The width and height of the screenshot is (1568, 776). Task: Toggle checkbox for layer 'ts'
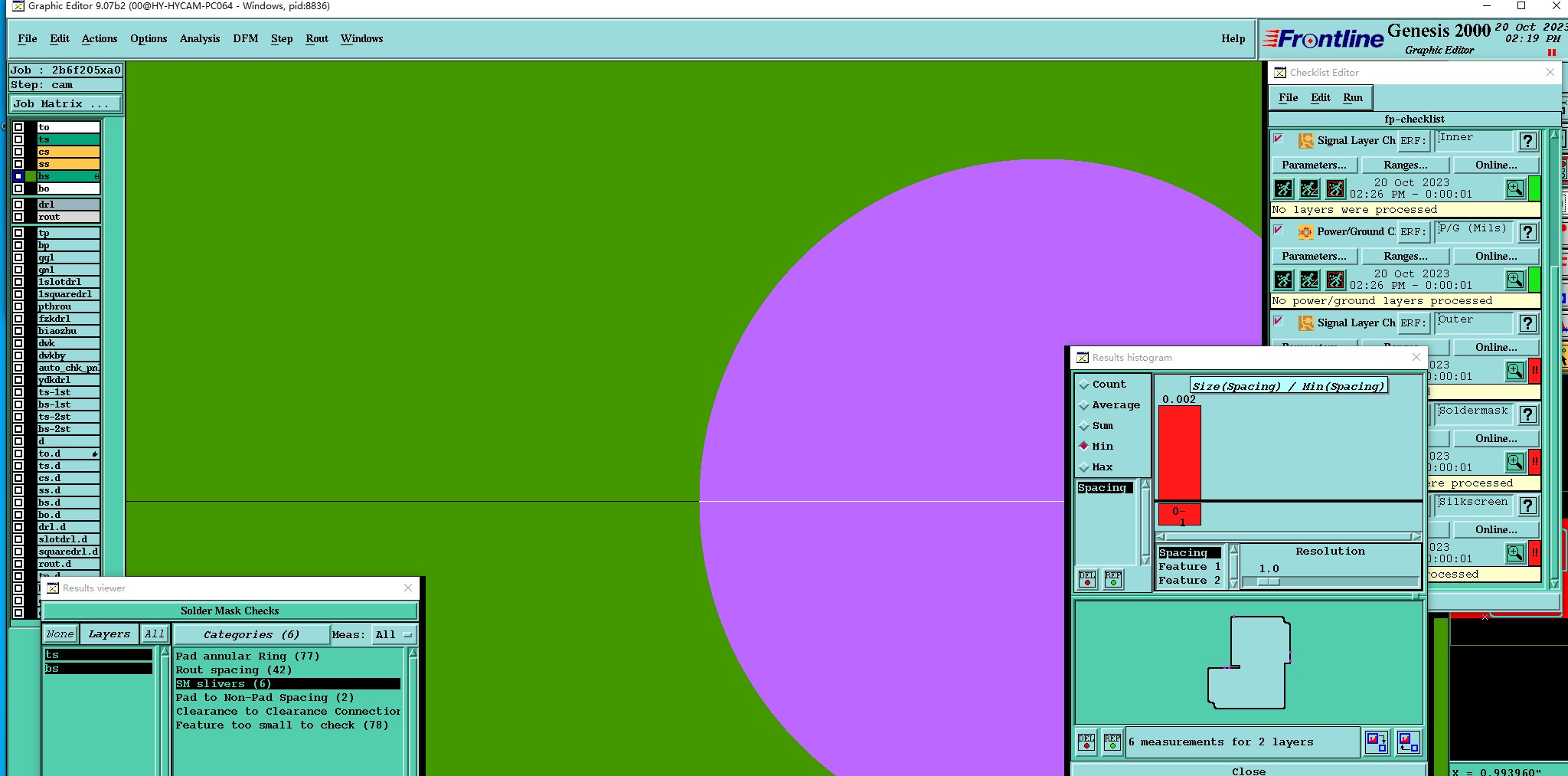click(x=18, y=139)
